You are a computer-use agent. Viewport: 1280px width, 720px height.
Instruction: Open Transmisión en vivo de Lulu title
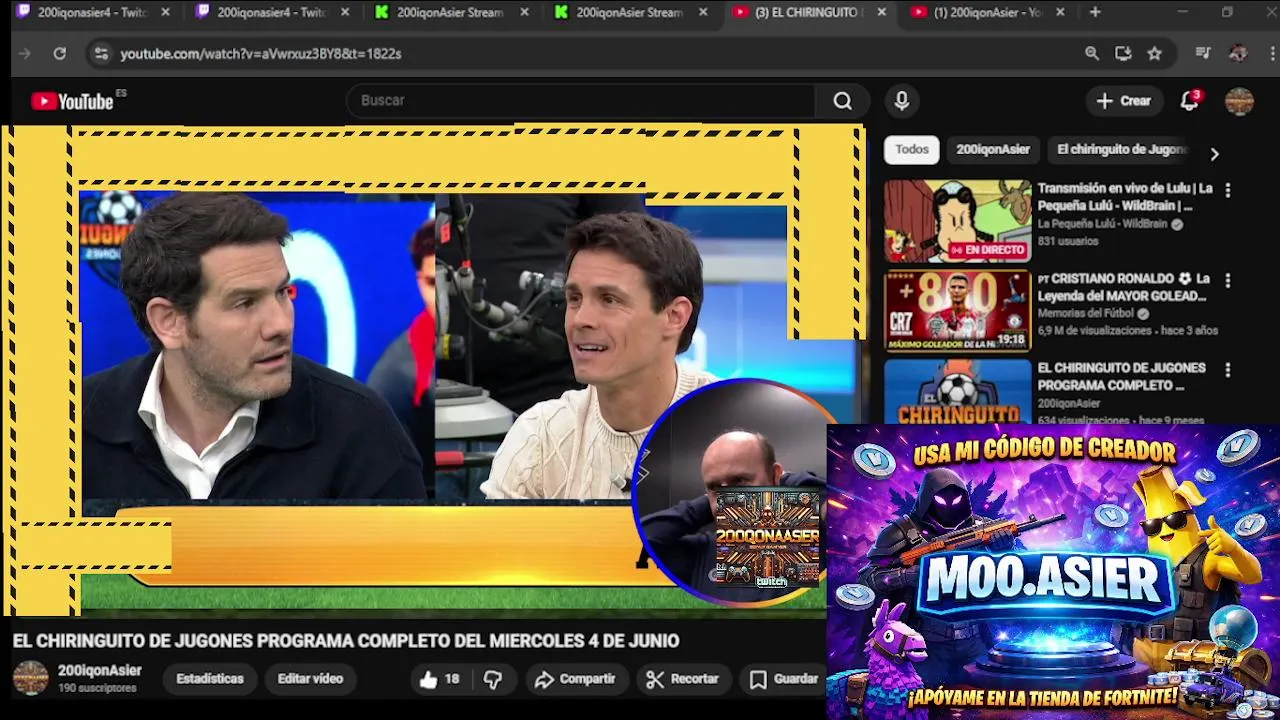(1124, 197)
